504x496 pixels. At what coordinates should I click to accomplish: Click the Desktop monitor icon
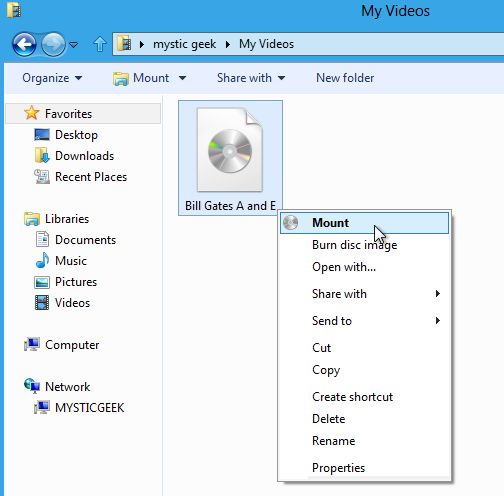click(x=42, y=135)
